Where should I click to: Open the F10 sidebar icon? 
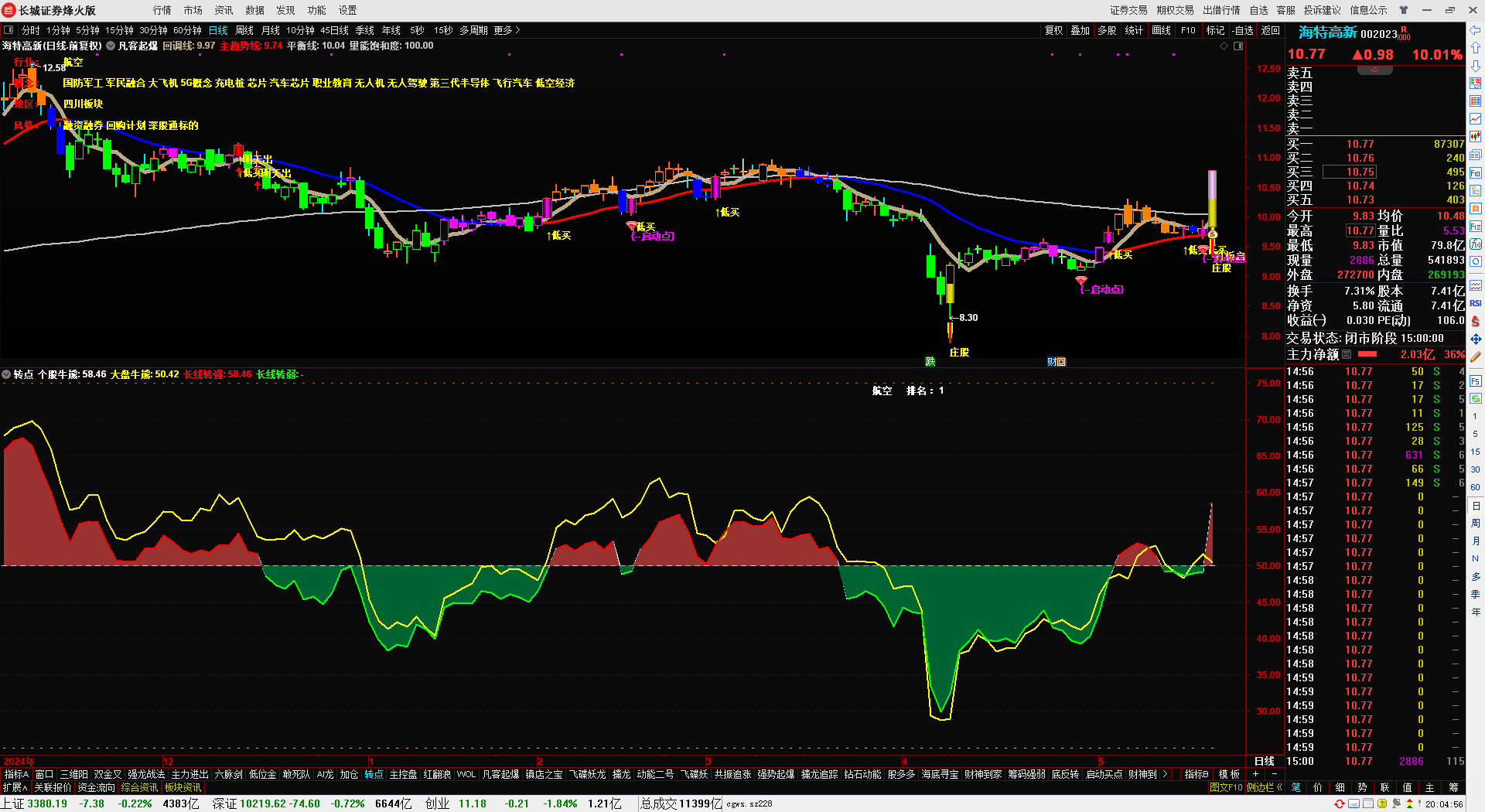[x=1476, y=172]
